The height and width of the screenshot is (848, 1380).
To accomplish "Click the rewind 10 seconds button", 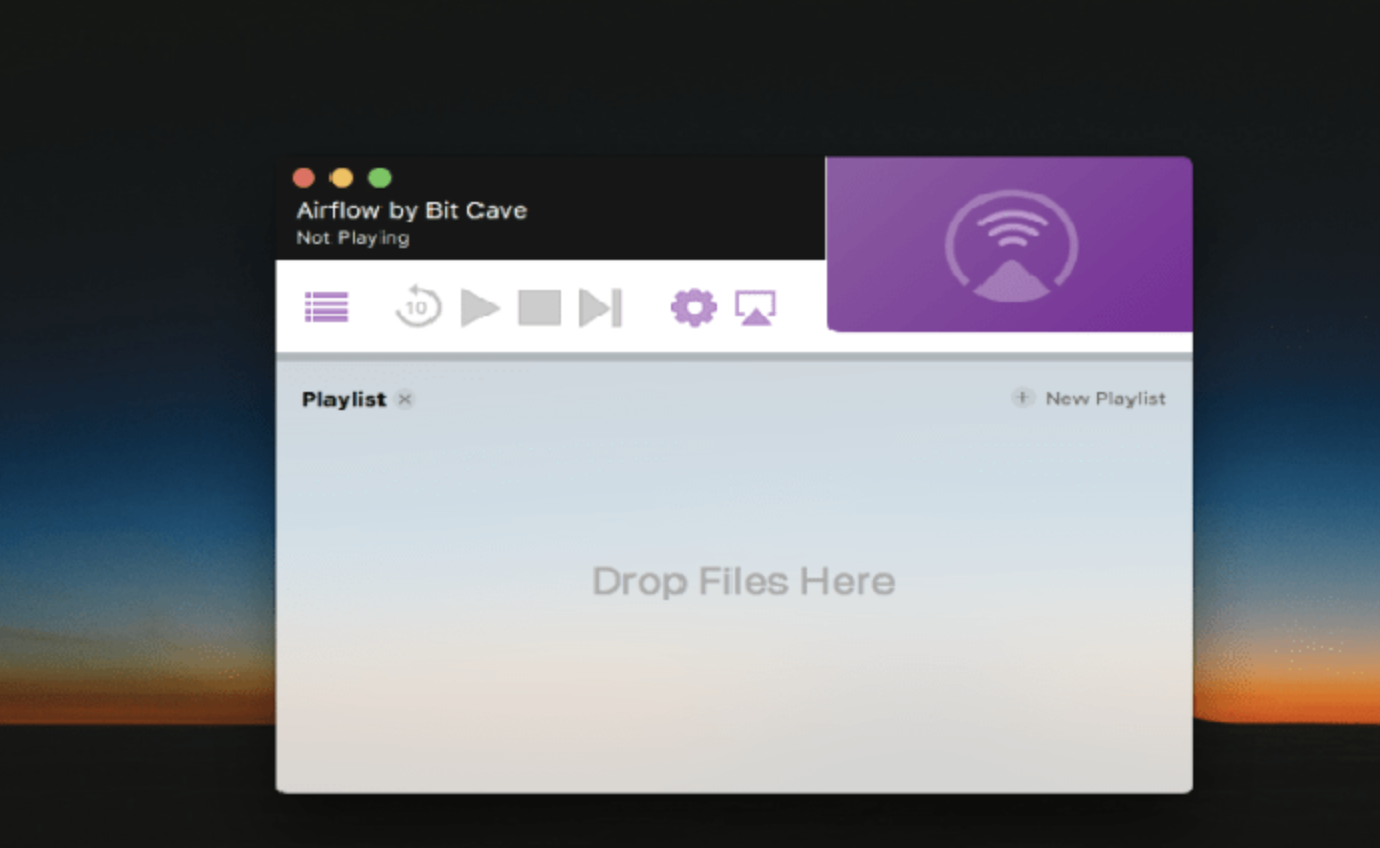I will coord(418,306).
